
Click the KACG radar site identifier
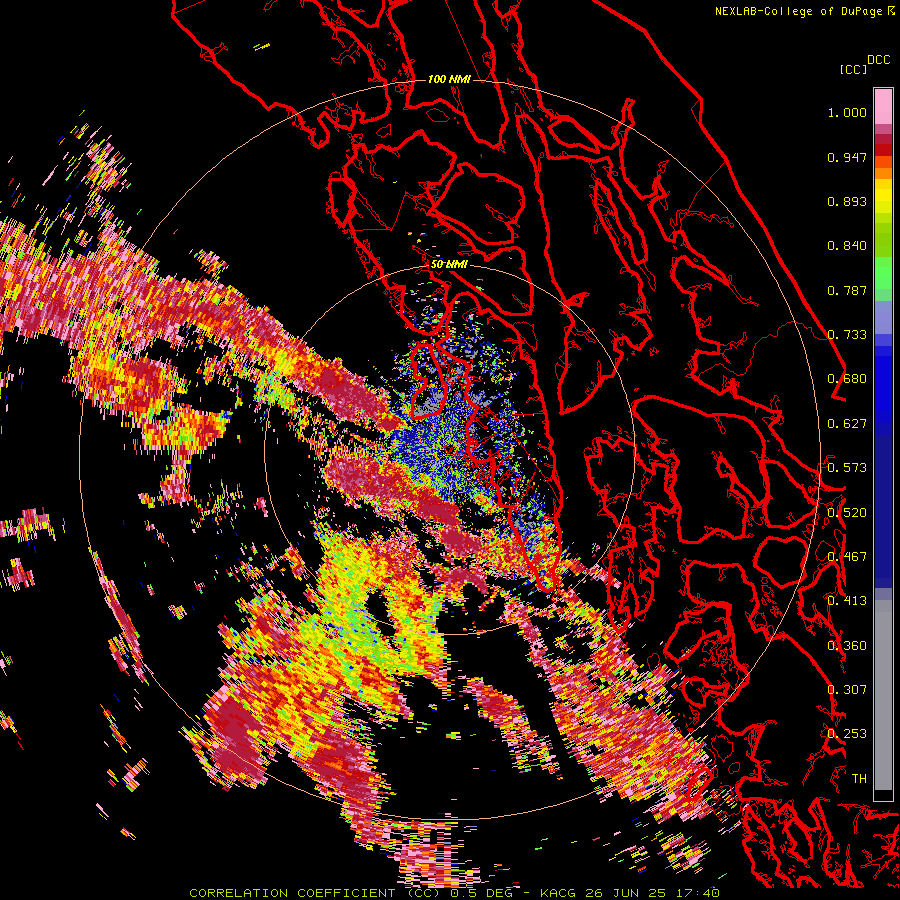(558, 893)
